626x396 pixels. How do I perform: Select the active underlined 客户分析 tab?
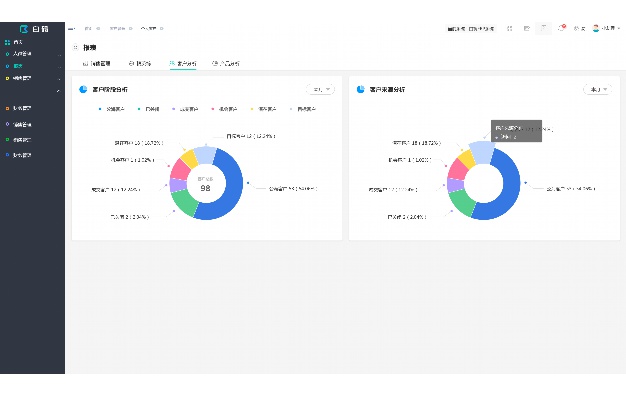(x=183, y=63)
